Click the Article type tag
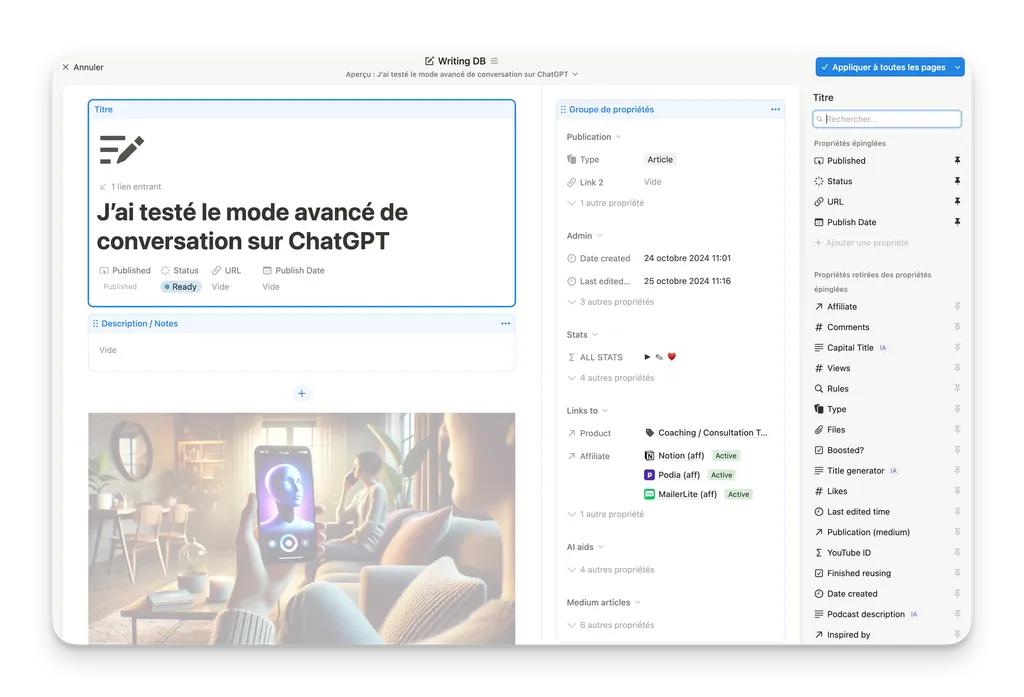 point(660,159)
